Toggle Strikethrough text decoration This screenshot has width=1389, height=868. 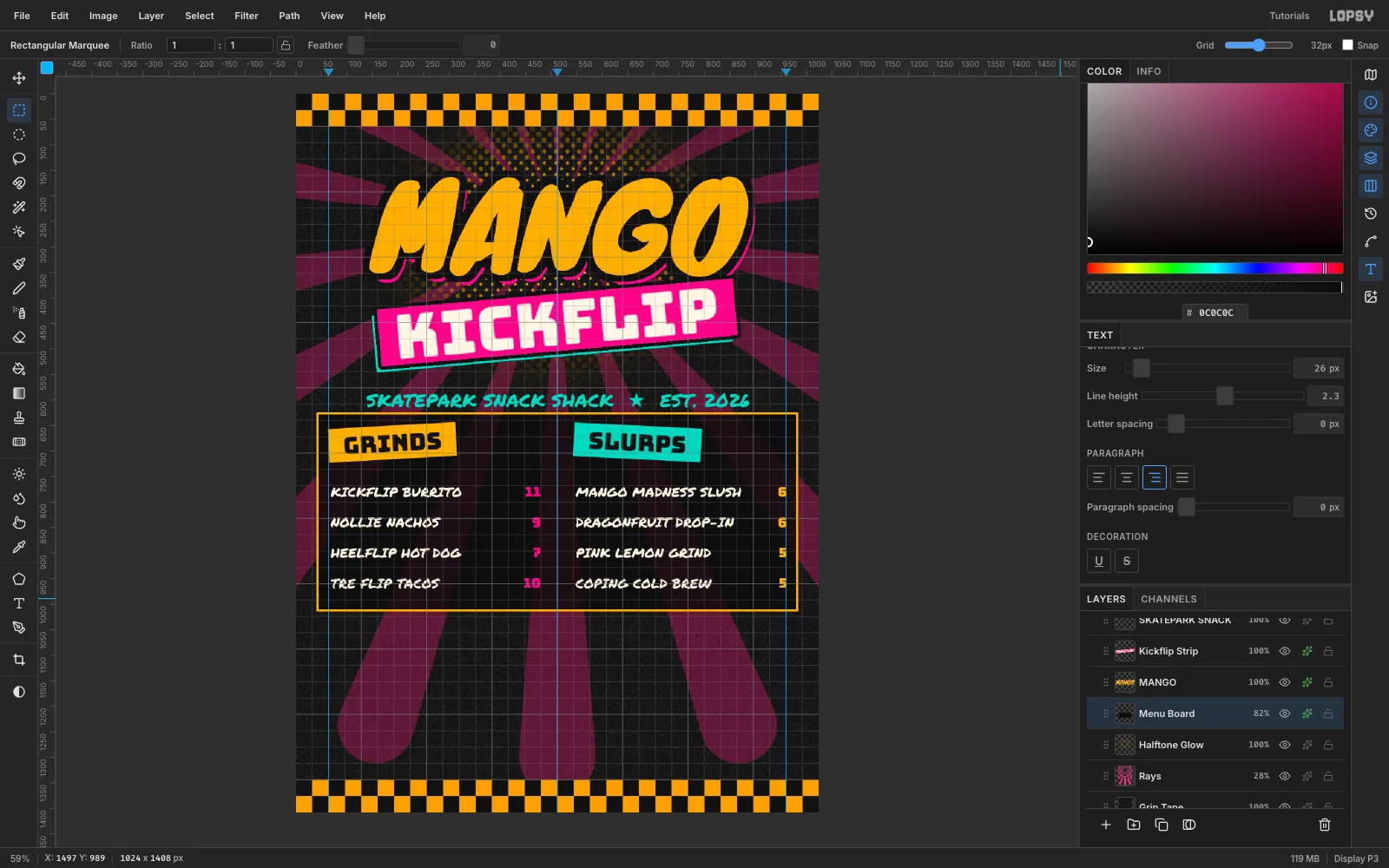pyautogui.click(x=1127, y=561)
